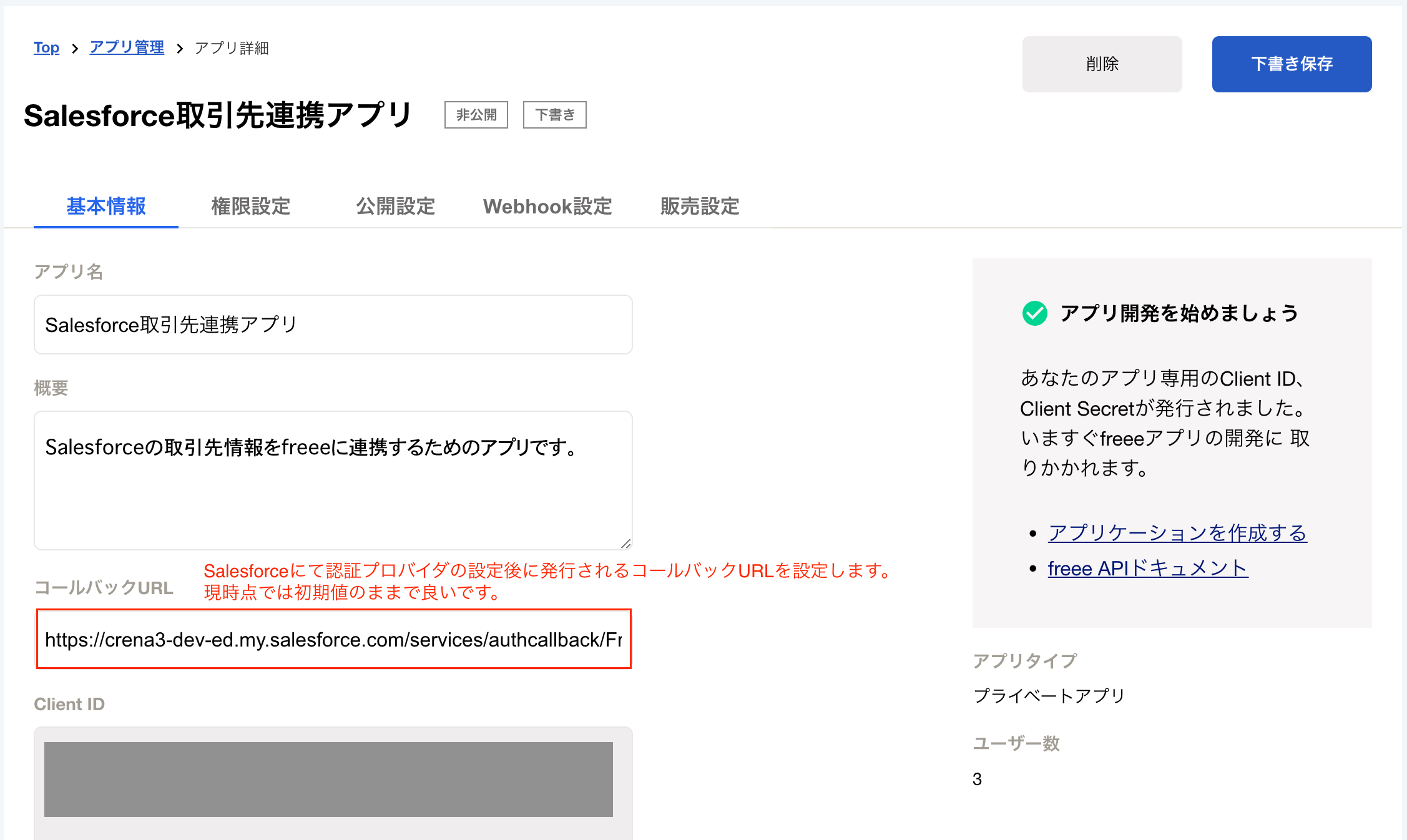Click the アプリタイプ label
Screen dimensions: 1407x840
coord(1025,661)
